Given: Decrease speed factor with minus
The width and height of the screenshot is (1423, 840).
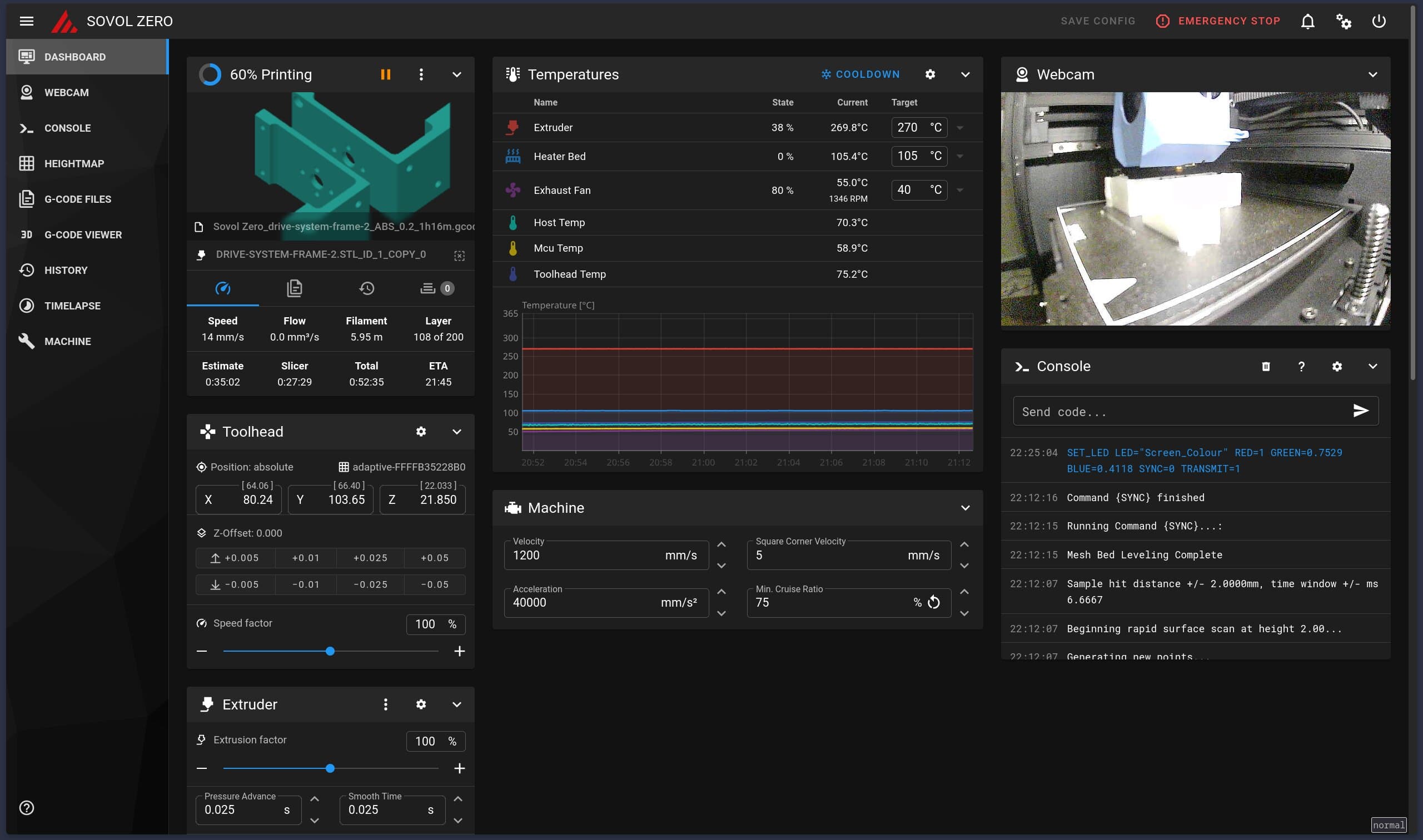Looking at the screenshot, I should tap(202, 651).
